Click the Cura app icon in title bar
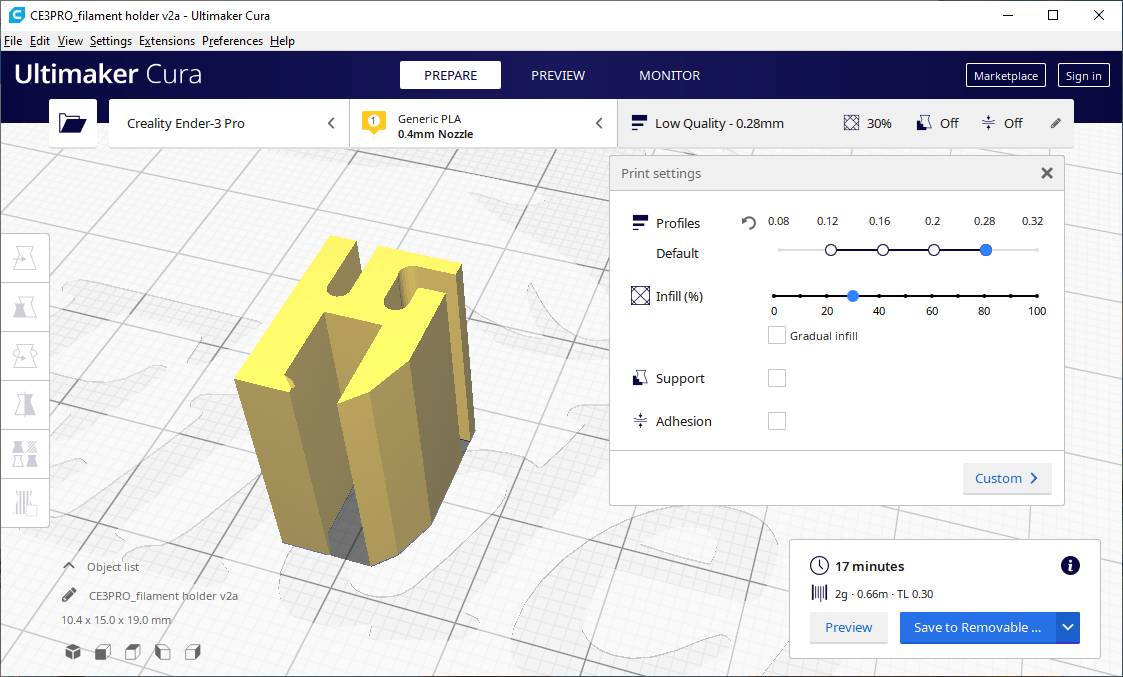Viewport: 1123px width, 677px height. coord(16,15)
